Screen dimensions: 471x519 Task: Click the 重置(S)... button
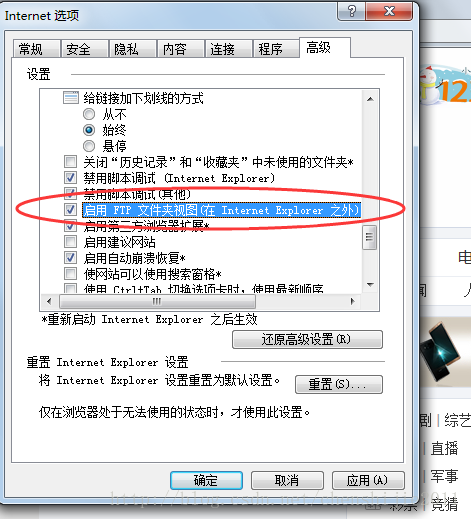339,384
